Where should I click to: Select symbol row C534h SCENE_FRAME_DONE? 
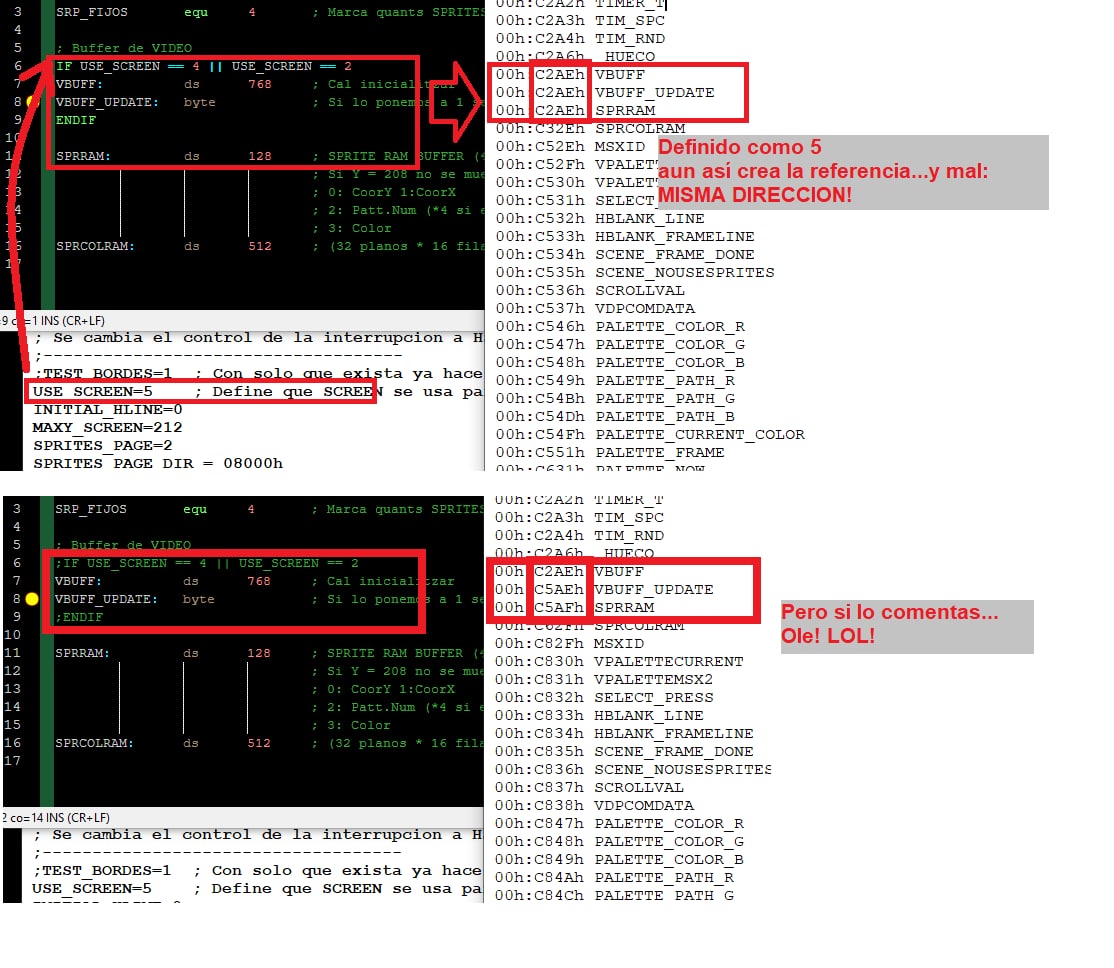625,254
